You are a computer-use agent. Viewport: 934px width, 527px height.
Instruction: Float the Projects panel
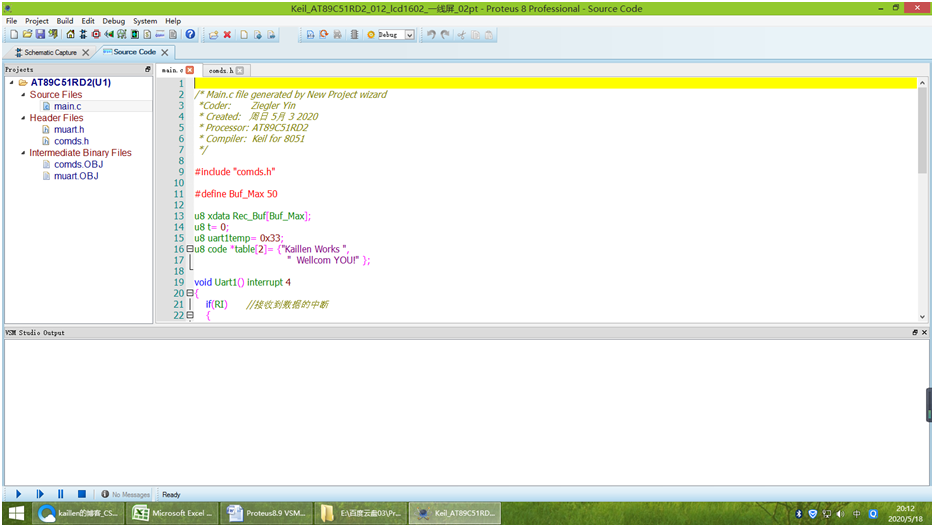click(x=148, y=70)
